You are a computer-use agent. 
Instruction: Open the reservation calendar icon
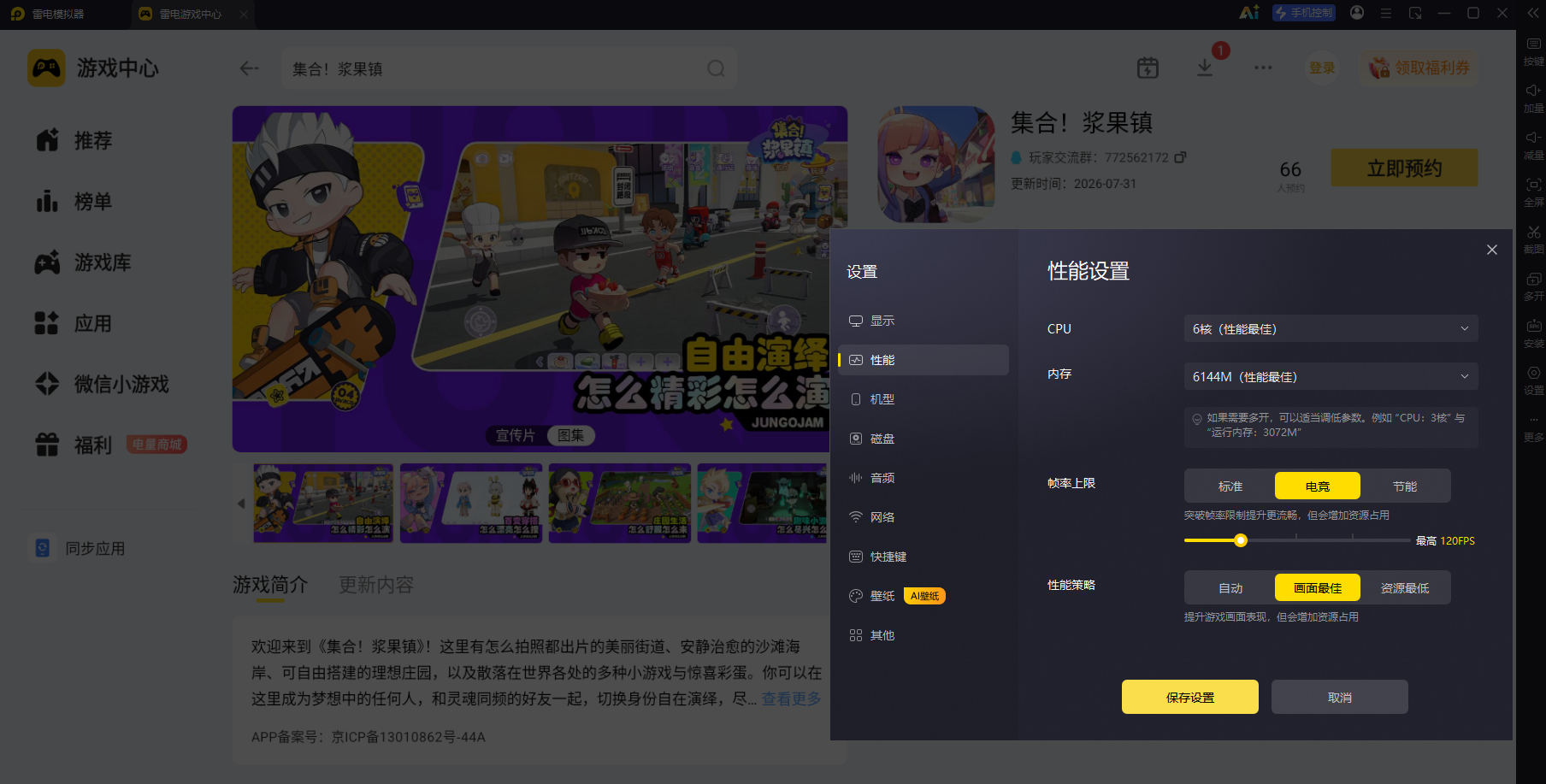click(x=1148, y=68)
